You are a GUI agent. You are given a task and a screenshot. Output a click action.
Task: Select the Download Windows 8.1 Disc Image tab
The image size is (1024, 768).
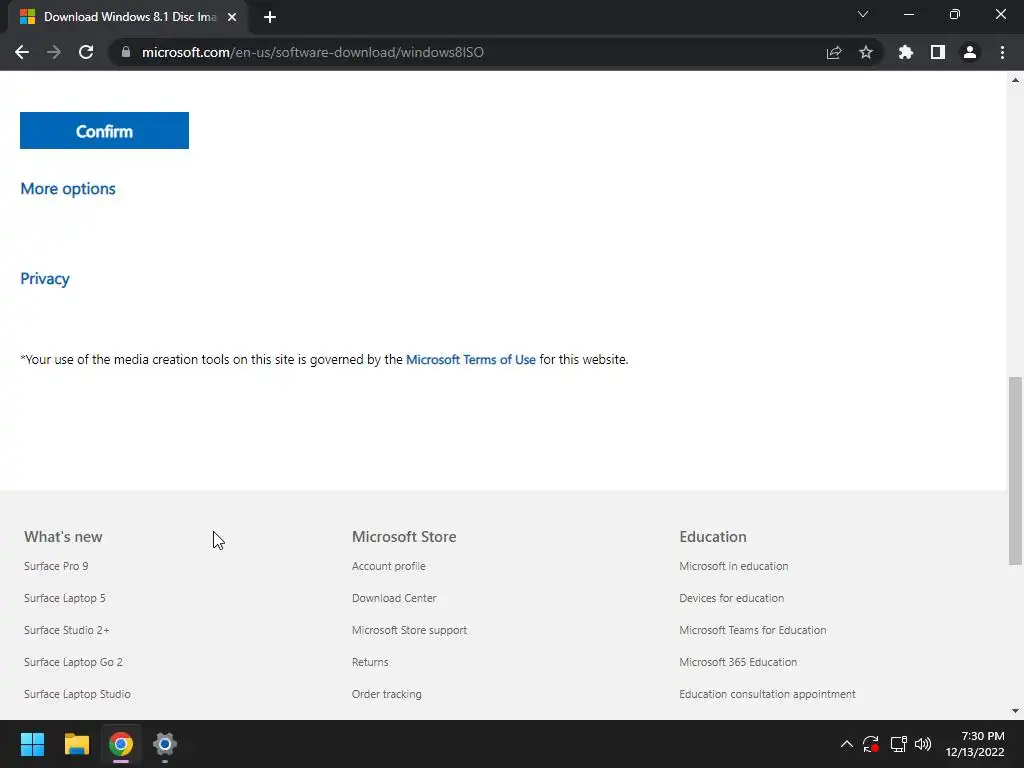(x=128, y=17)
